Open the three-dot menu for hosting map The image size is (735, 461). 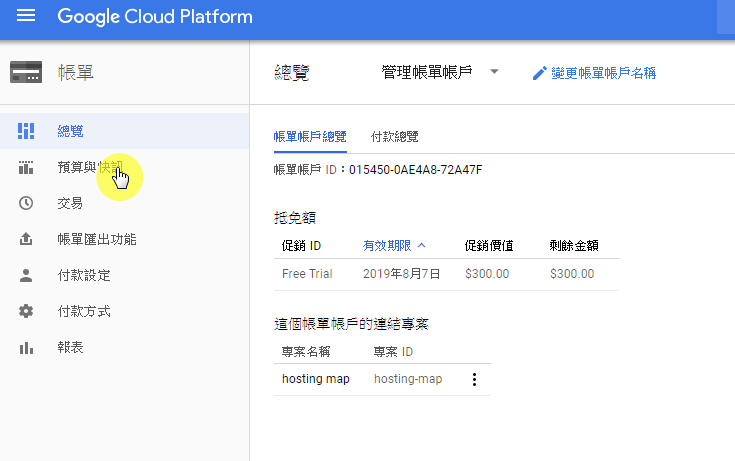(474, 379)
